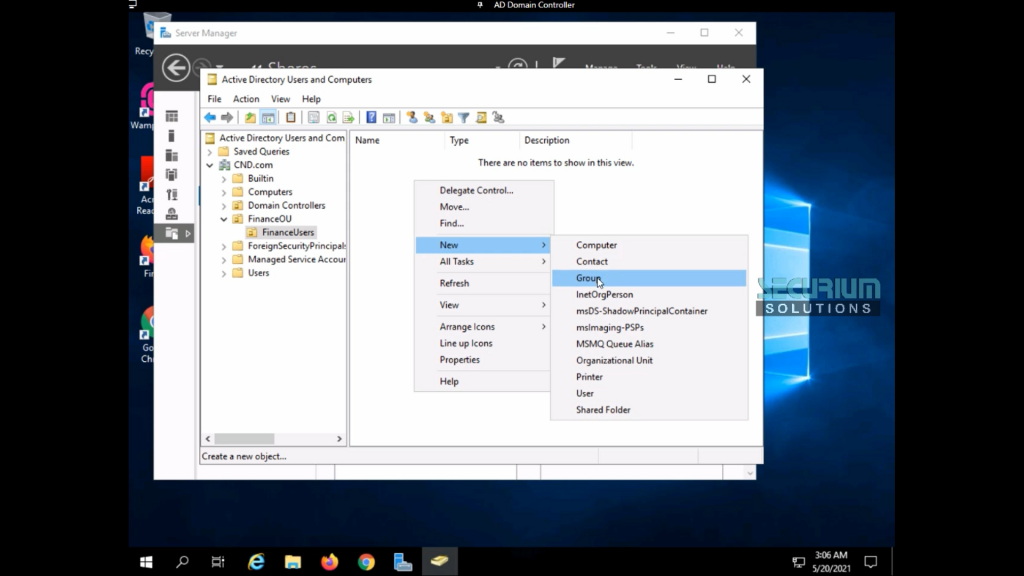The height and width of the screenshot is (576, 1024).
Task: Expand the Users tree node
Action: click(223, 274)
